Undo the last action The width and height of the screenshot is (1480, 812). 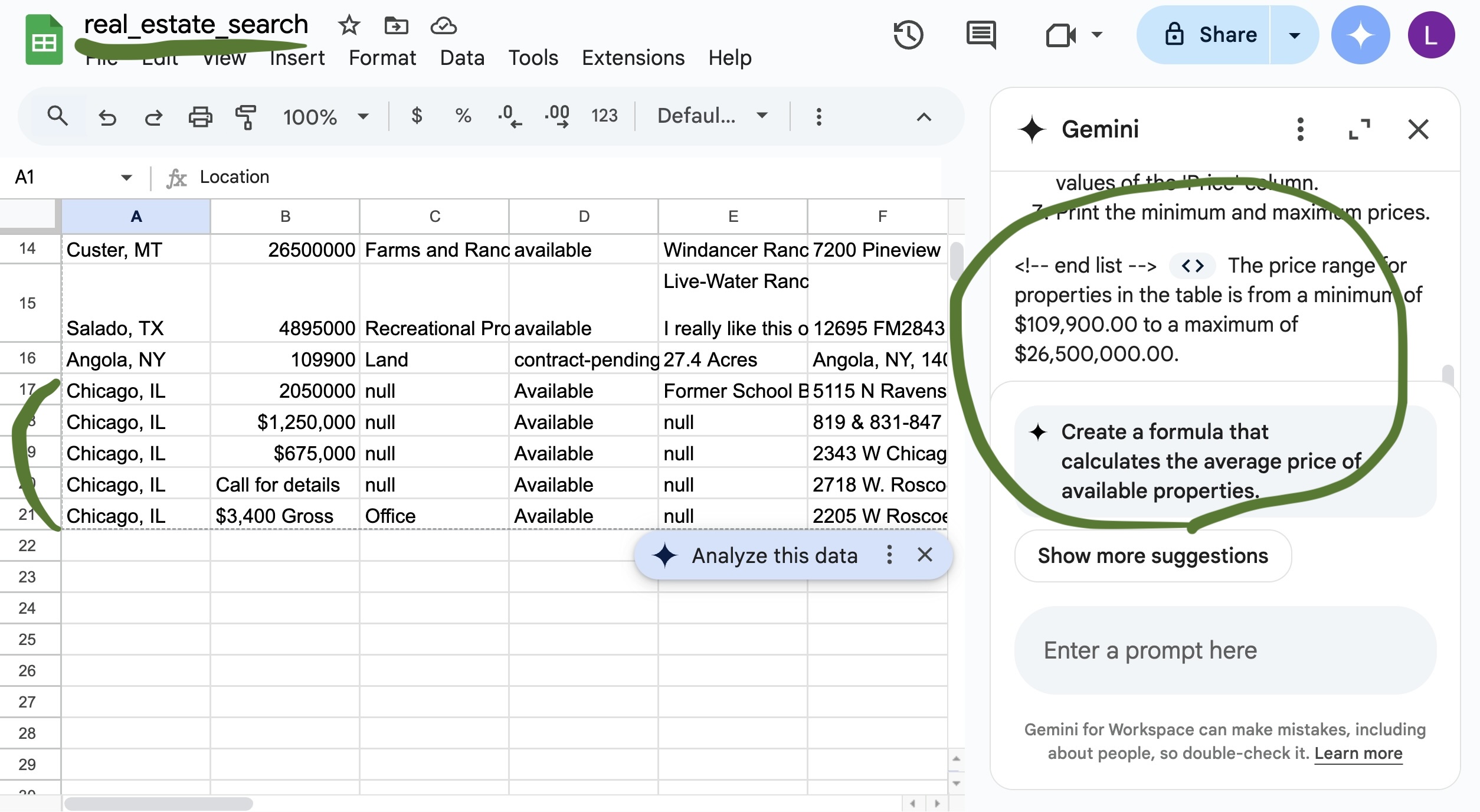click(107, 117)
